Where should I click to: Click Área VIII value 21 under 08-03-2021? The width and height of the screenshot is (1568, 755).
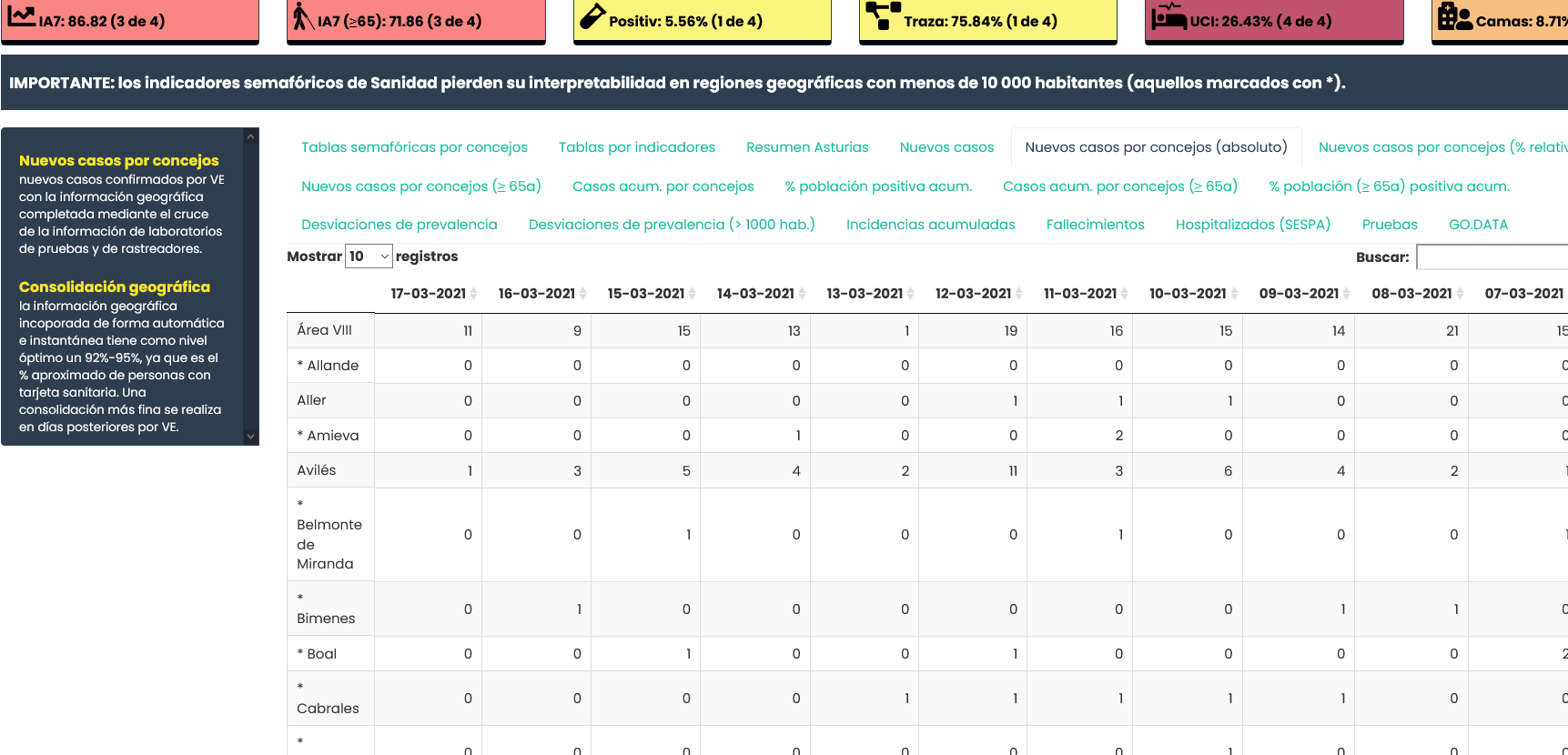tap(1452, 331)
